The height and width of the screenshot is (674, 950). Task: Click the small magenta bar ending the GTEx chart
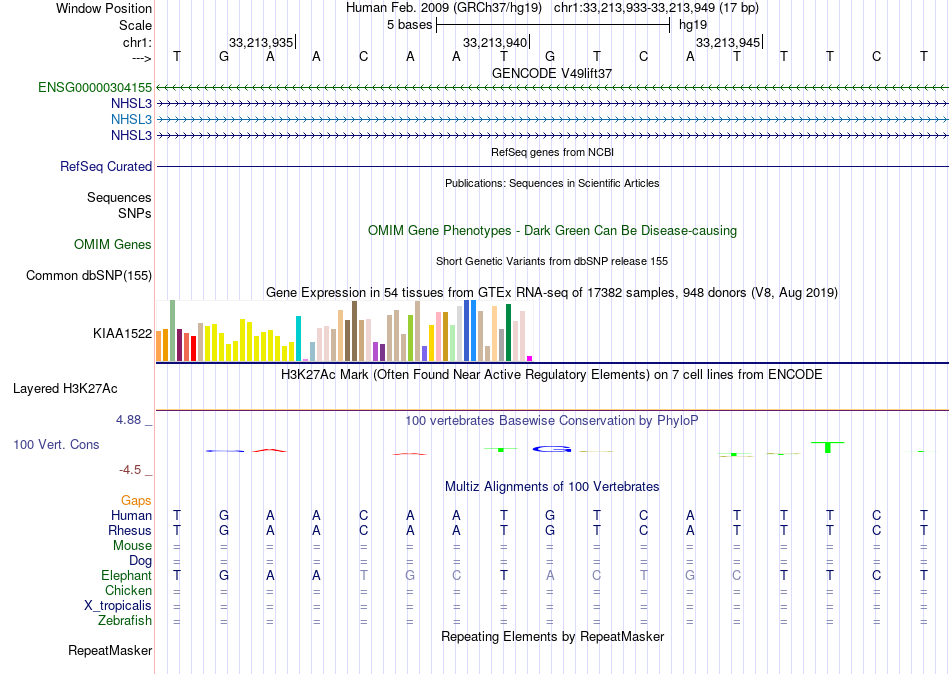point(530,359)
